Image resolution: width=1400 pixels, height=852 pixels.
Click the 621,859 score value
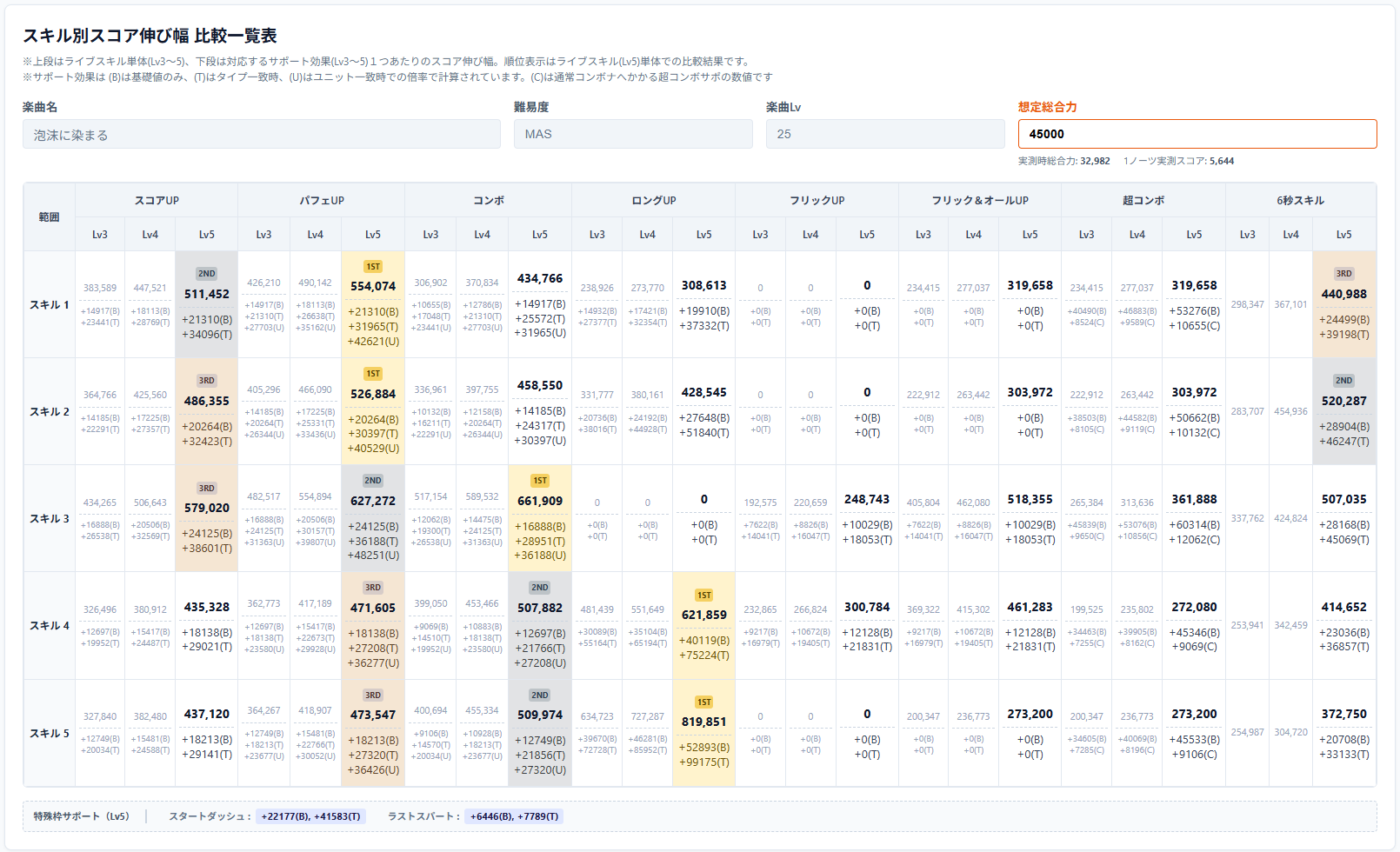click(704, 615)
